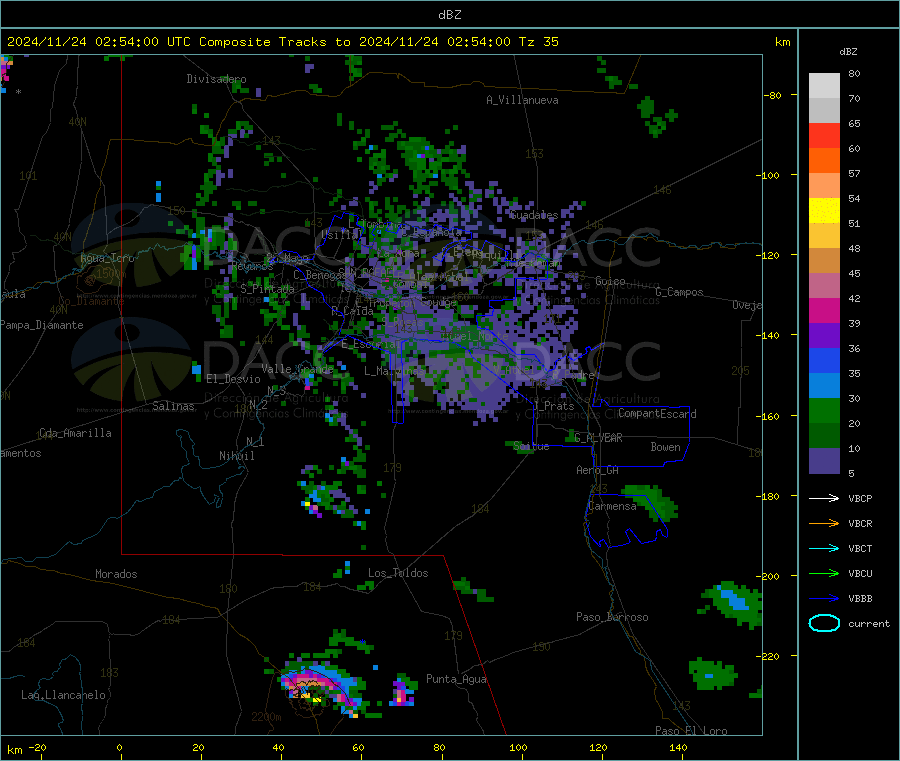The image size is (900, 761).
Task: Click the 'Tz 35' threshold text
Action: pyautogui.click(x=538, y=42)
